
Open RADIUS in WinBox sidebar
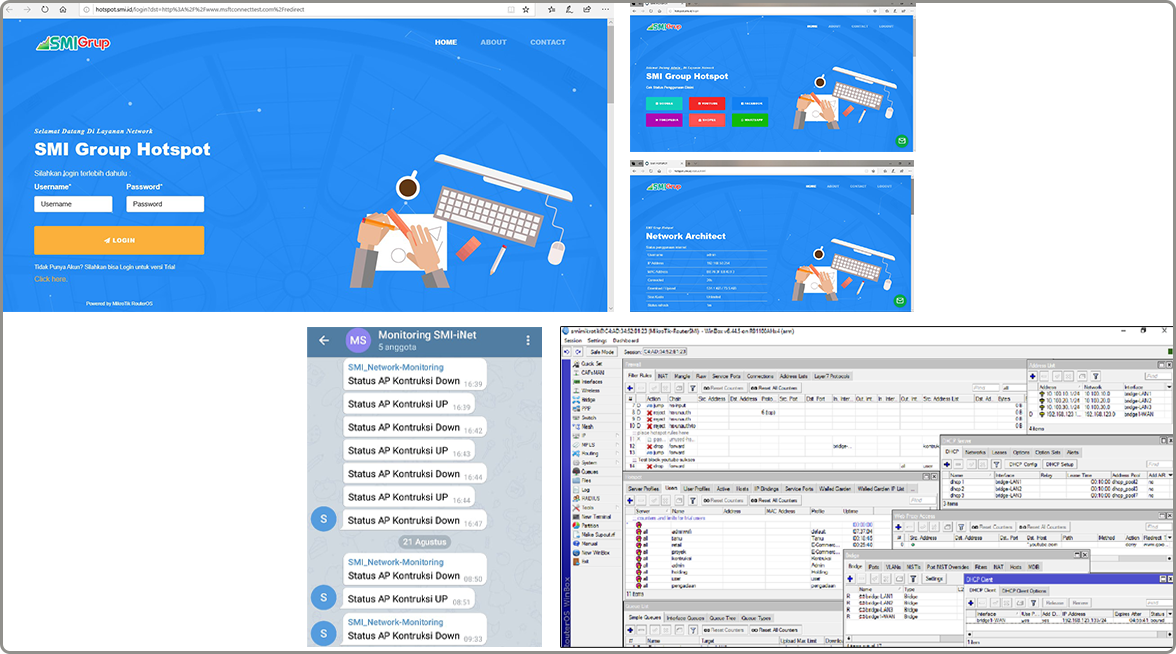pos(589,498)
